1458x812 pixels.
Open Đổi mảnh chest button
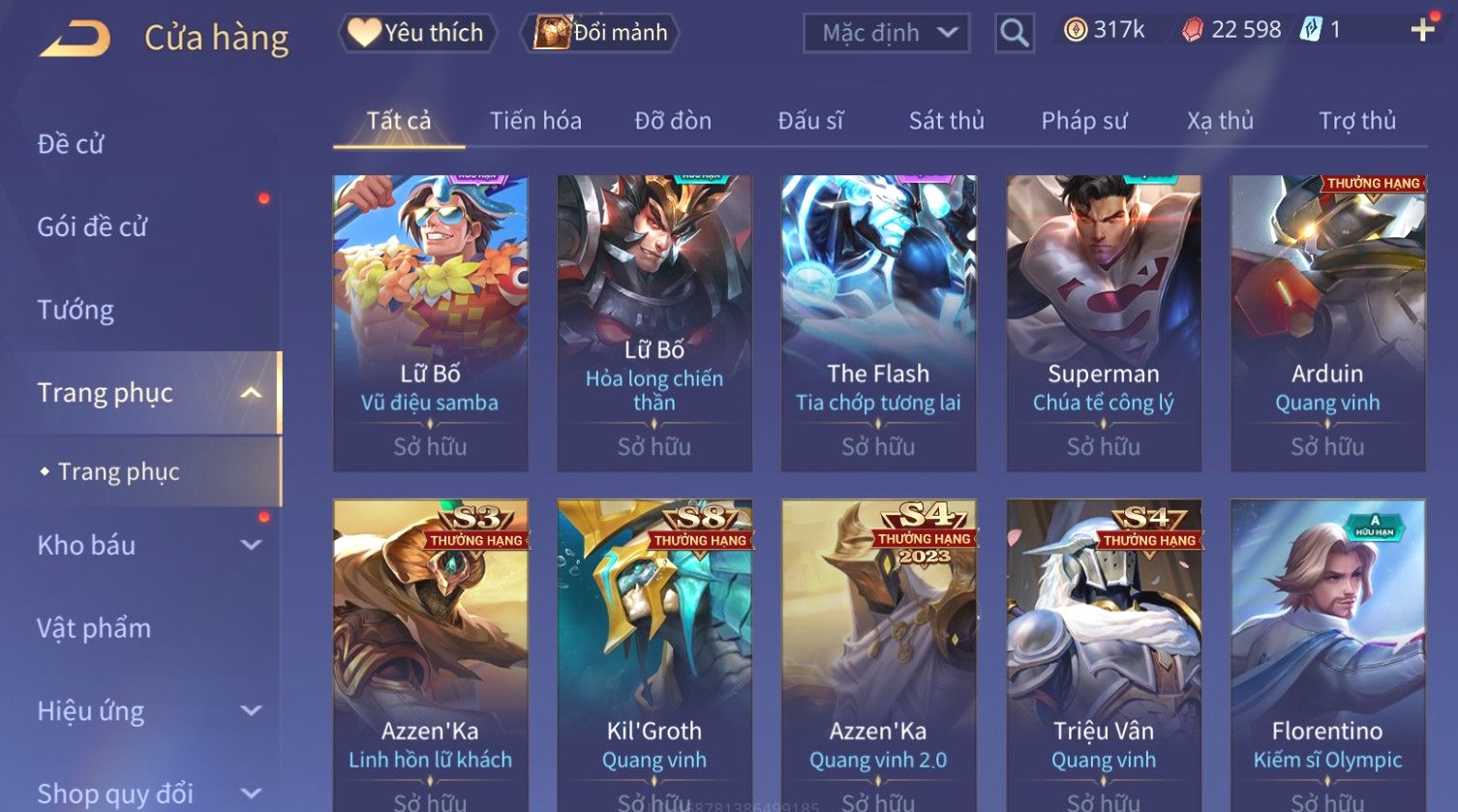600,33
